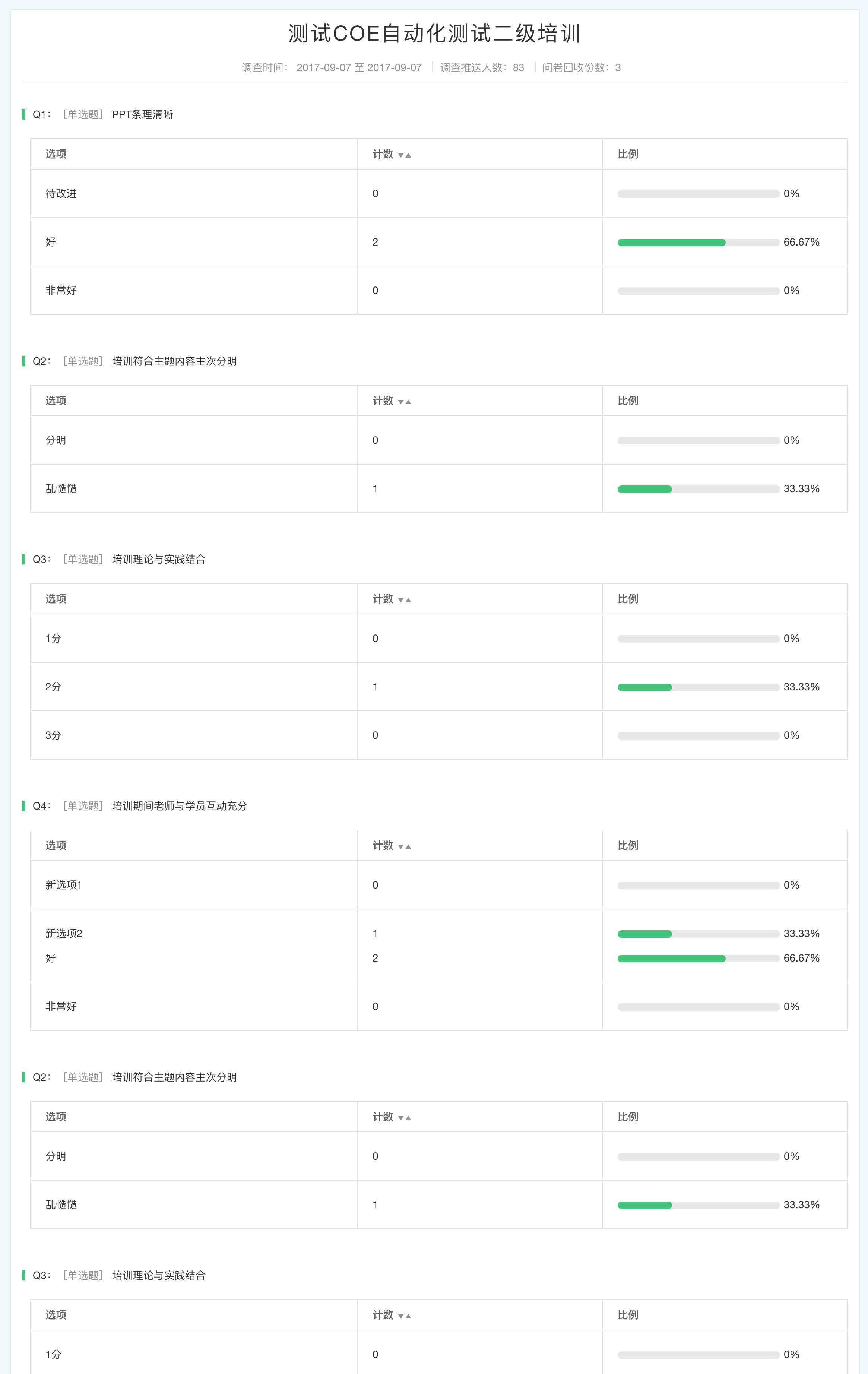Screen dimensions: 868x1374
Task: Click the 0% progress bar for Q4 新选项1
Action: pos(698,886)
